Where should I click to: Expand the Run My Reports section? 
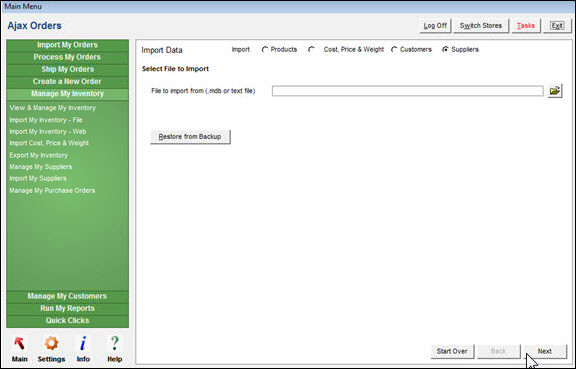pyautogui.click(x=67, y=308)
